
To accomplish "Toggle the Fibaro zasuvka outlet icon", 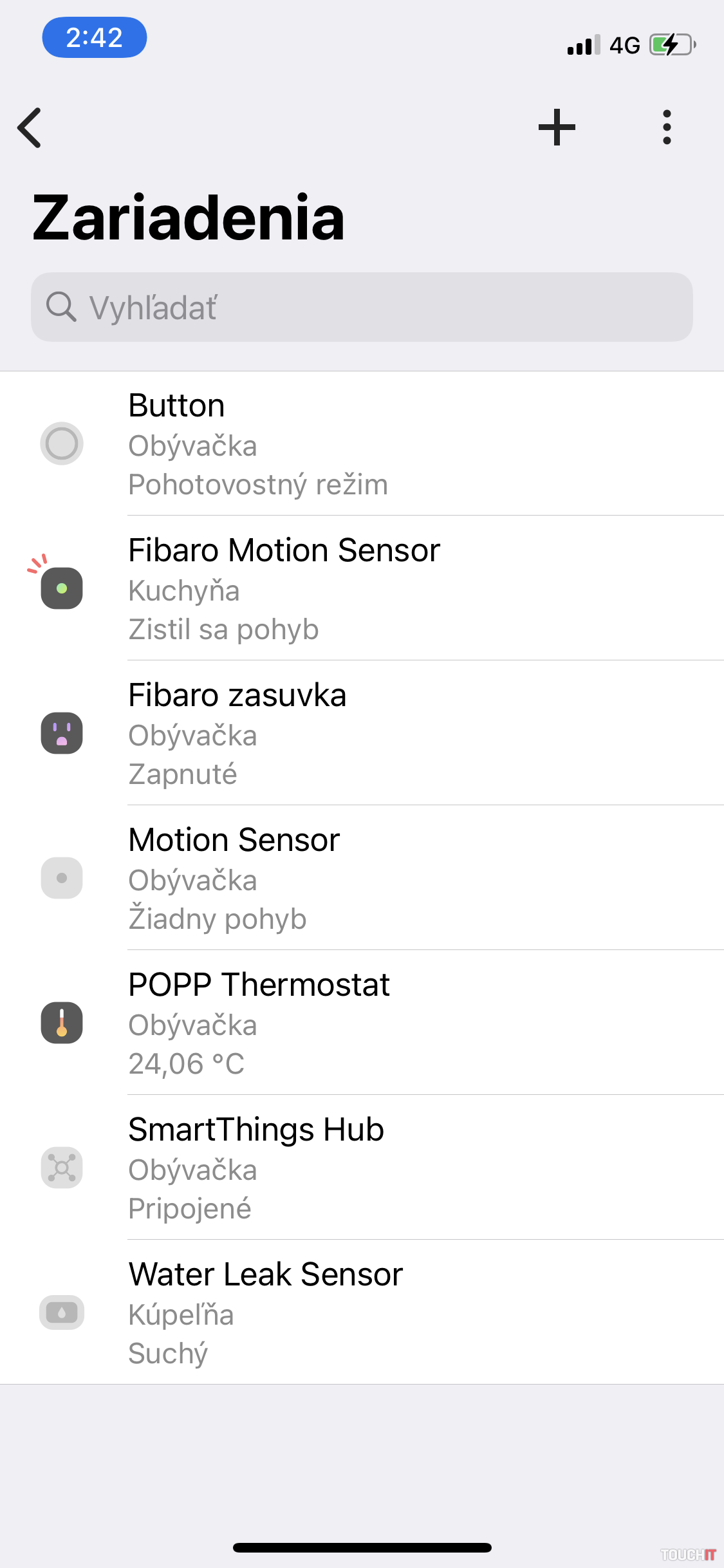I will (x=62, y=733).
